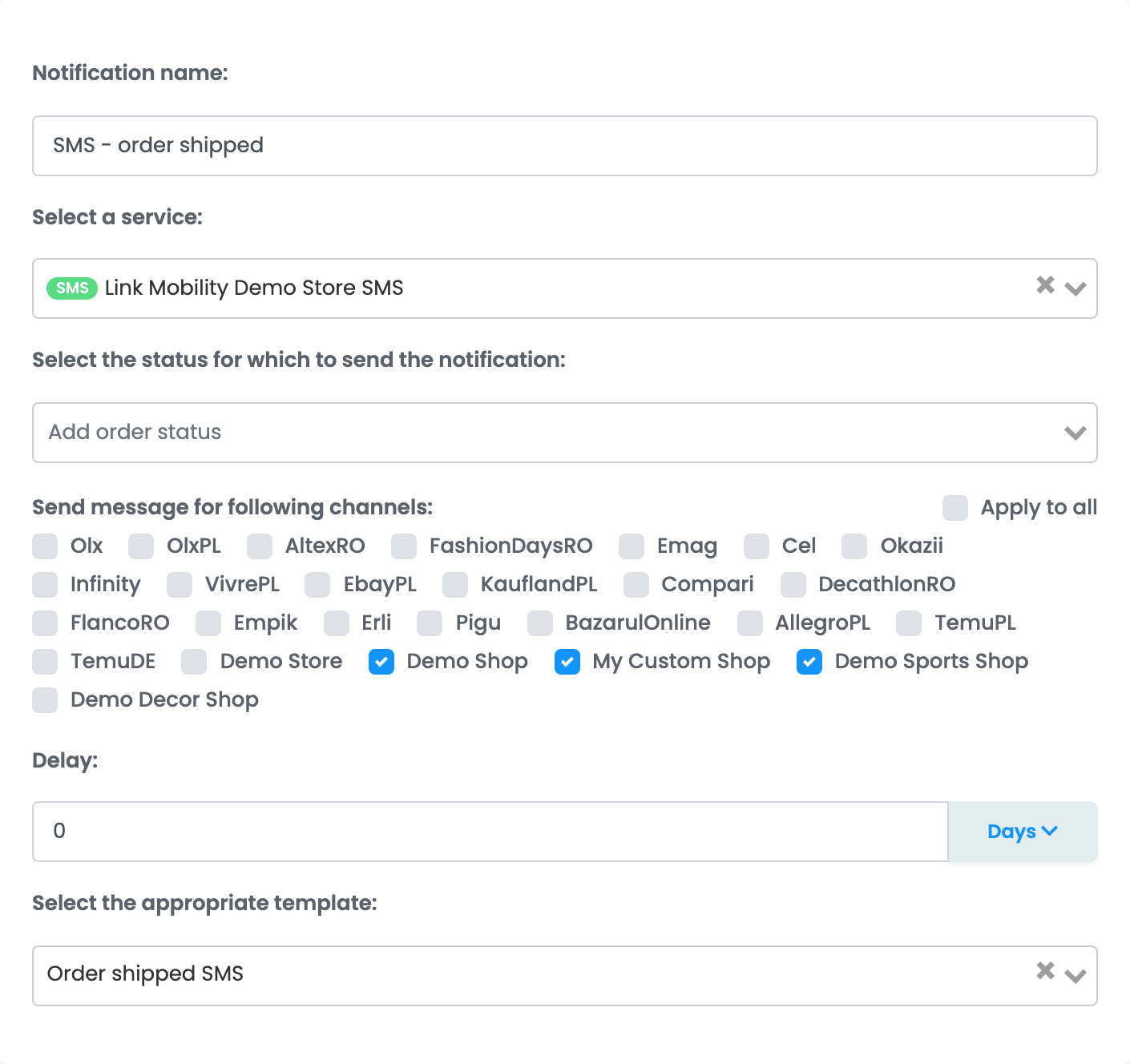This screenshot has height=1064, width=1130.
Task: Enable the Okazii channel checkbox
Action: 854,546
